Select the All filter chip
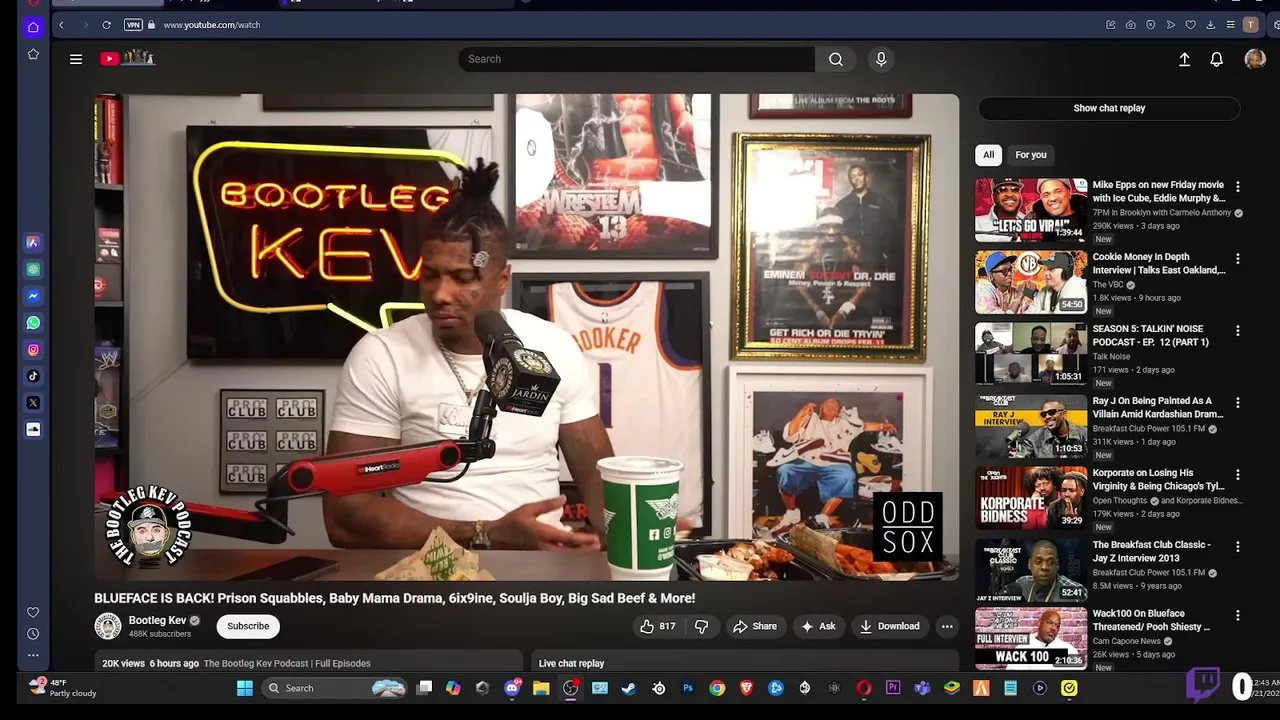The image size is (1280, 720). pos(988,155)
